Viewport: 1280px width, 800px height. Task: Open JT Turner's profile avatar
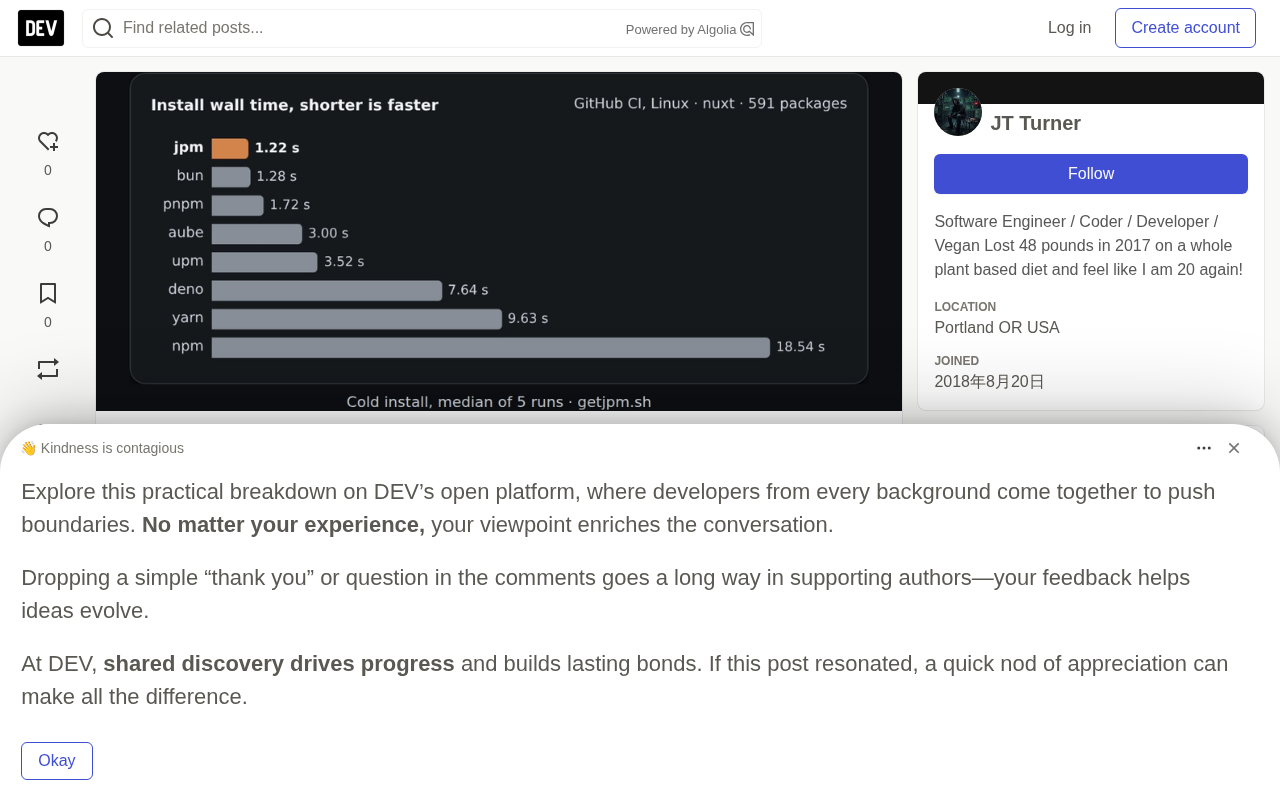coord(958,112)
